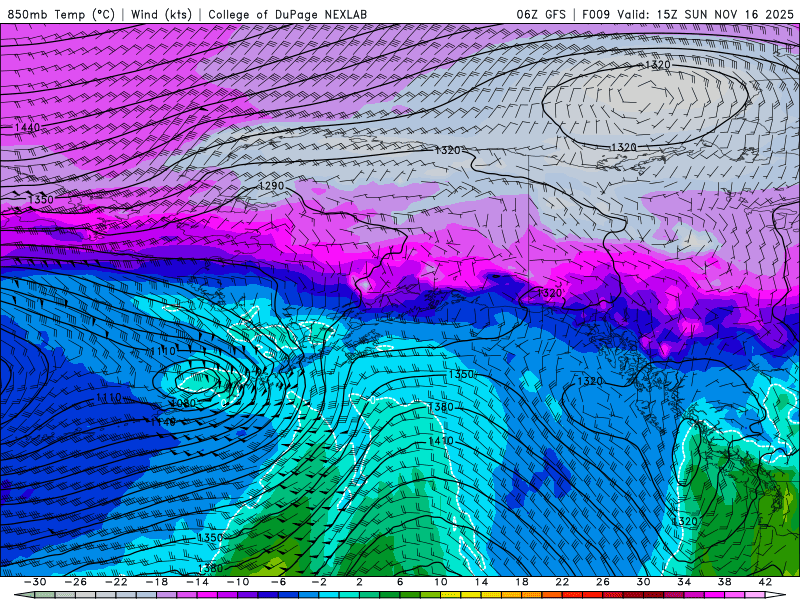
Task: Click the -14 label on the temperature scale
Action: pyautogui.click(x=197, y=582)
